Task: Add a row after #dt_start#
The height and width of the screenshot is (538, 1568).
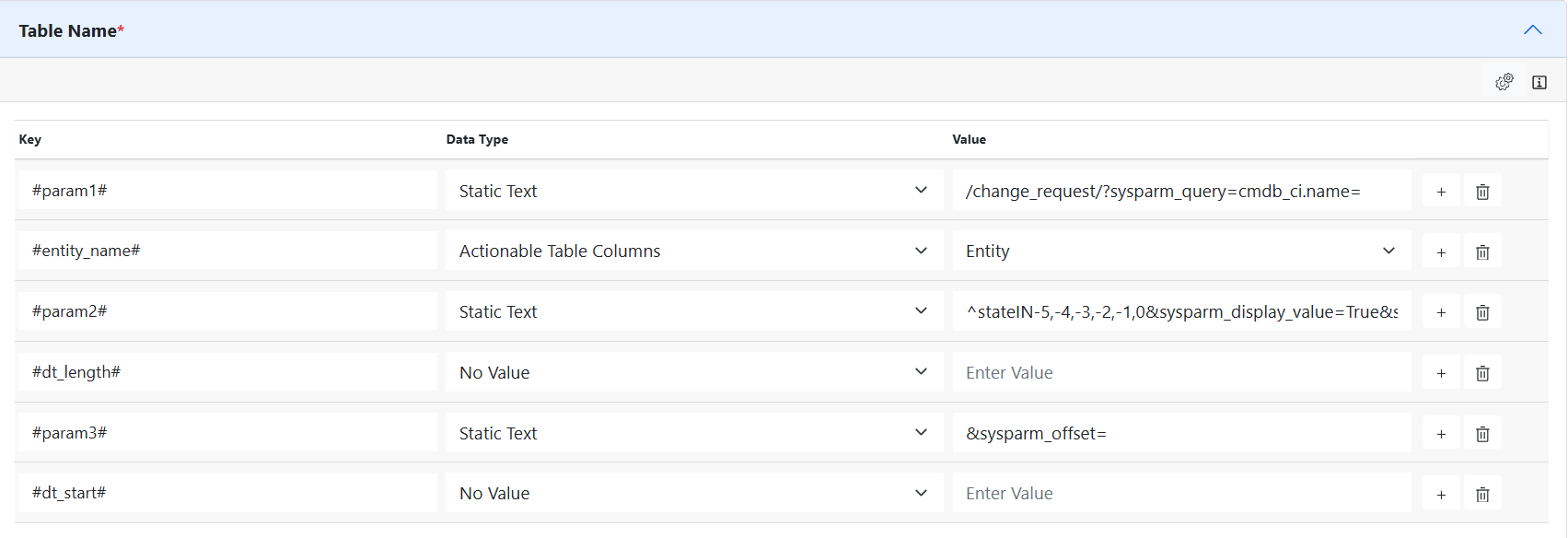Action: click(1441, 495)
